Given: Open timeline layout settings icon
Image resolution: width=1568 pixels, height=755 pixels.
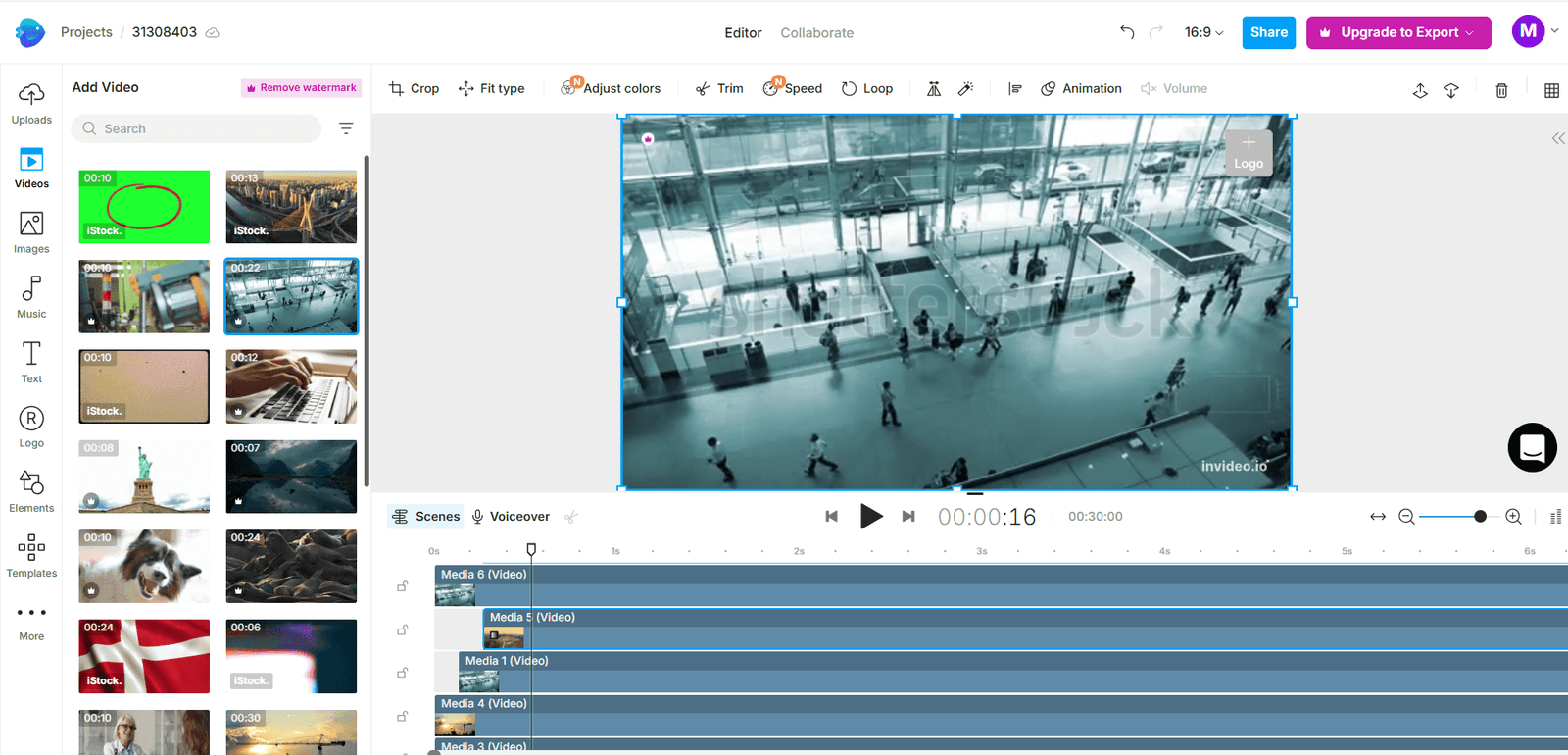Looking at the screenshot, I should pyautogui.click(x=1555, y=517).
